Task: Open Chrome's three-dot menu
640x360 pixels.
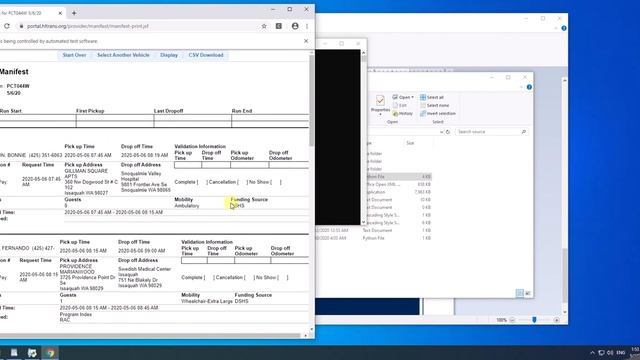Action: coord(307,26)
